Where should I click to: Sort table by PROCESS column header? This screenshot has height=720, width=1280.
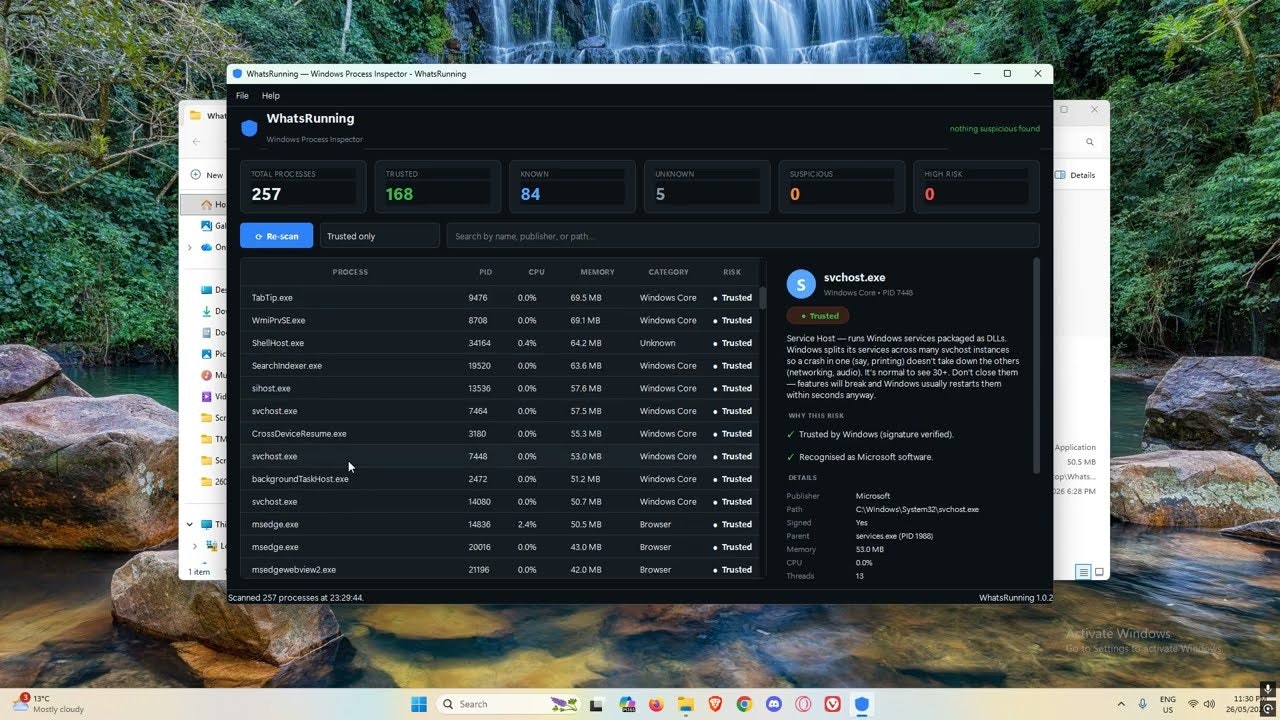point(350,272)
